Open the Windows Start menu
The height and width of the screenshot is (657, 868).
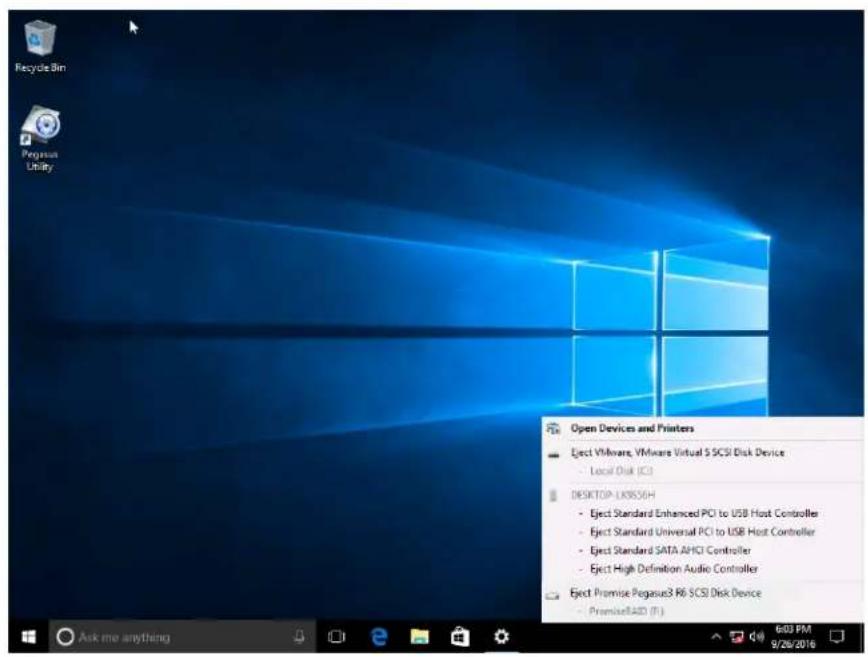click(x=29, y=637)
